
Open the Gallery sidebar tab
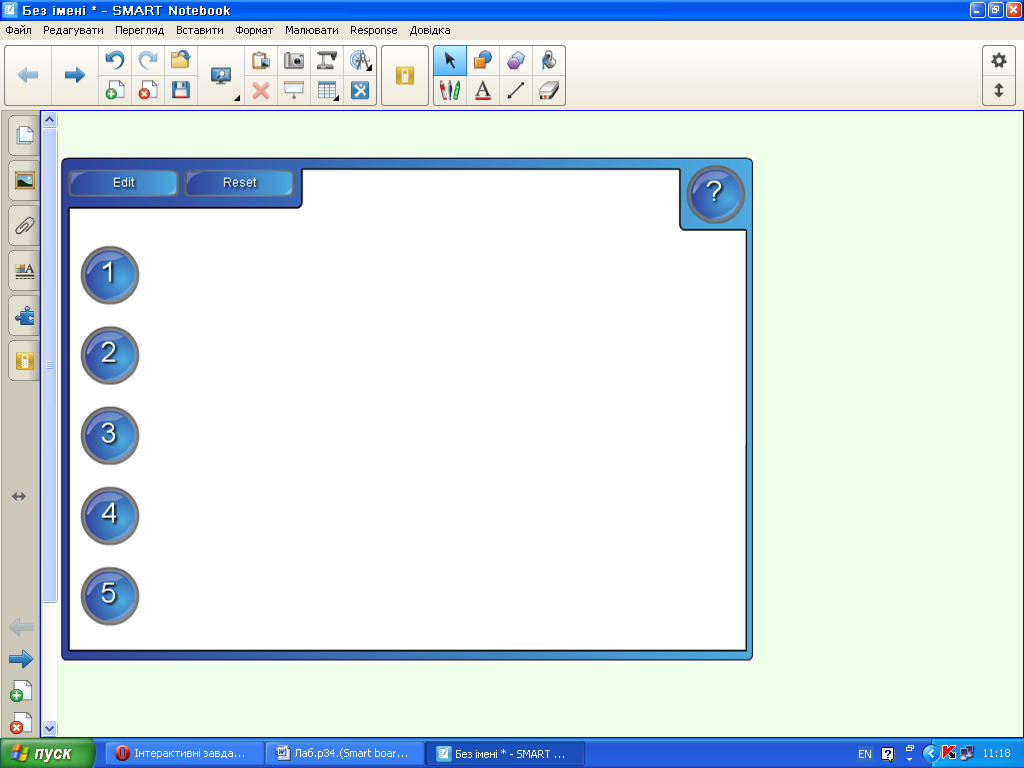coord(24,180)
